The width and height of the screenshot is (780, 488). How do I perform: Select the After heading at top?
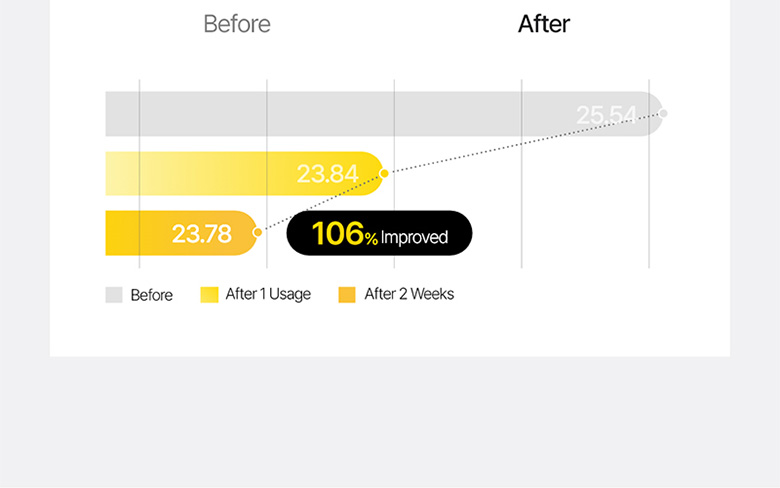point(544,24)
